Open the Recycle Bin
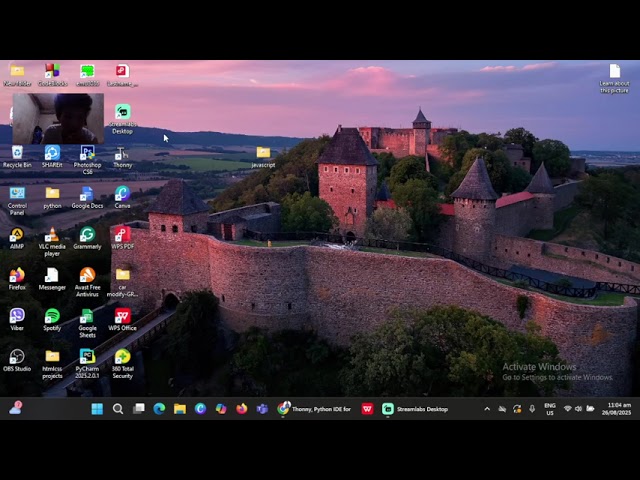 tap(17, 156)
